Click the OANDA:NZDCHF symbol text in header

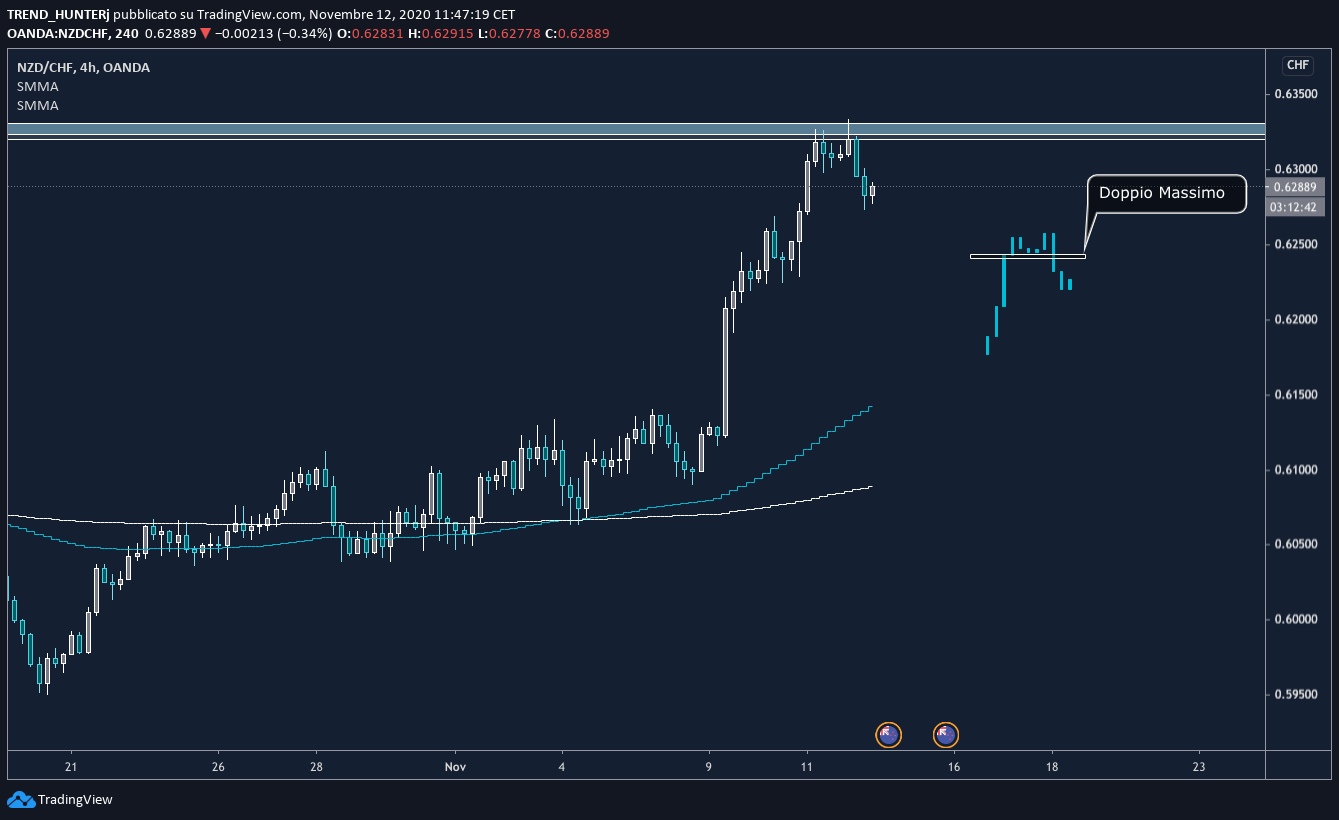[61, 34]
